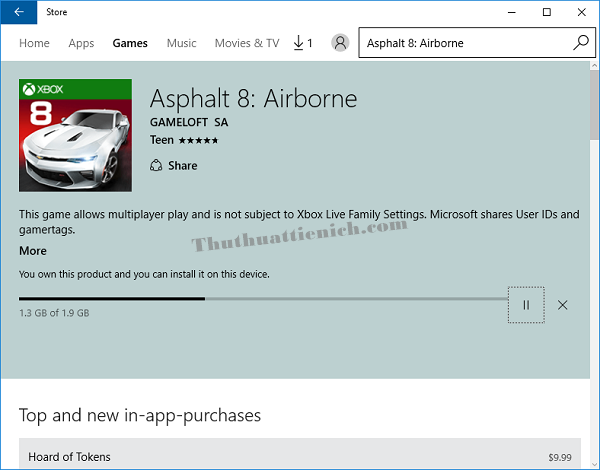Pause the Asphalt 8 download
Screen dimensions: 600x470
526,305
